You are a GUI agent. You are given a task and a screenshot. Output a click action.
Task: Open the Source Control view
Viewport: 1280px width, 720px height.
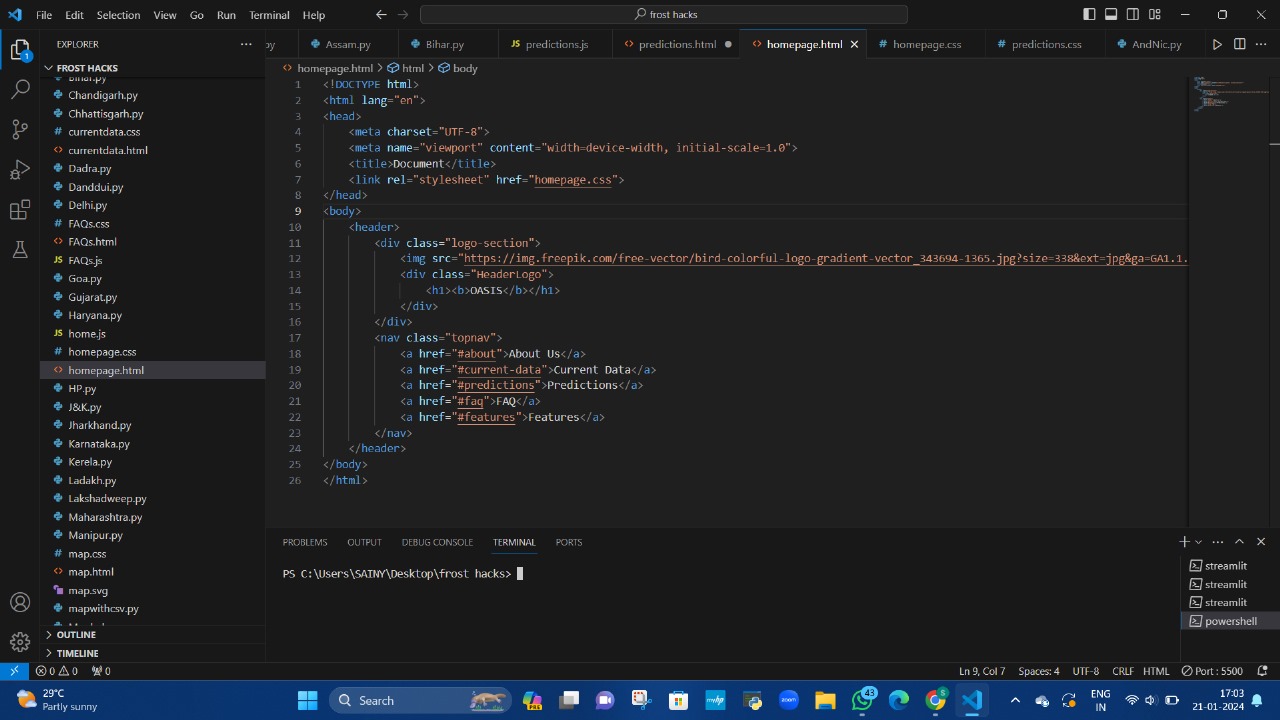(x=20, y=129)
